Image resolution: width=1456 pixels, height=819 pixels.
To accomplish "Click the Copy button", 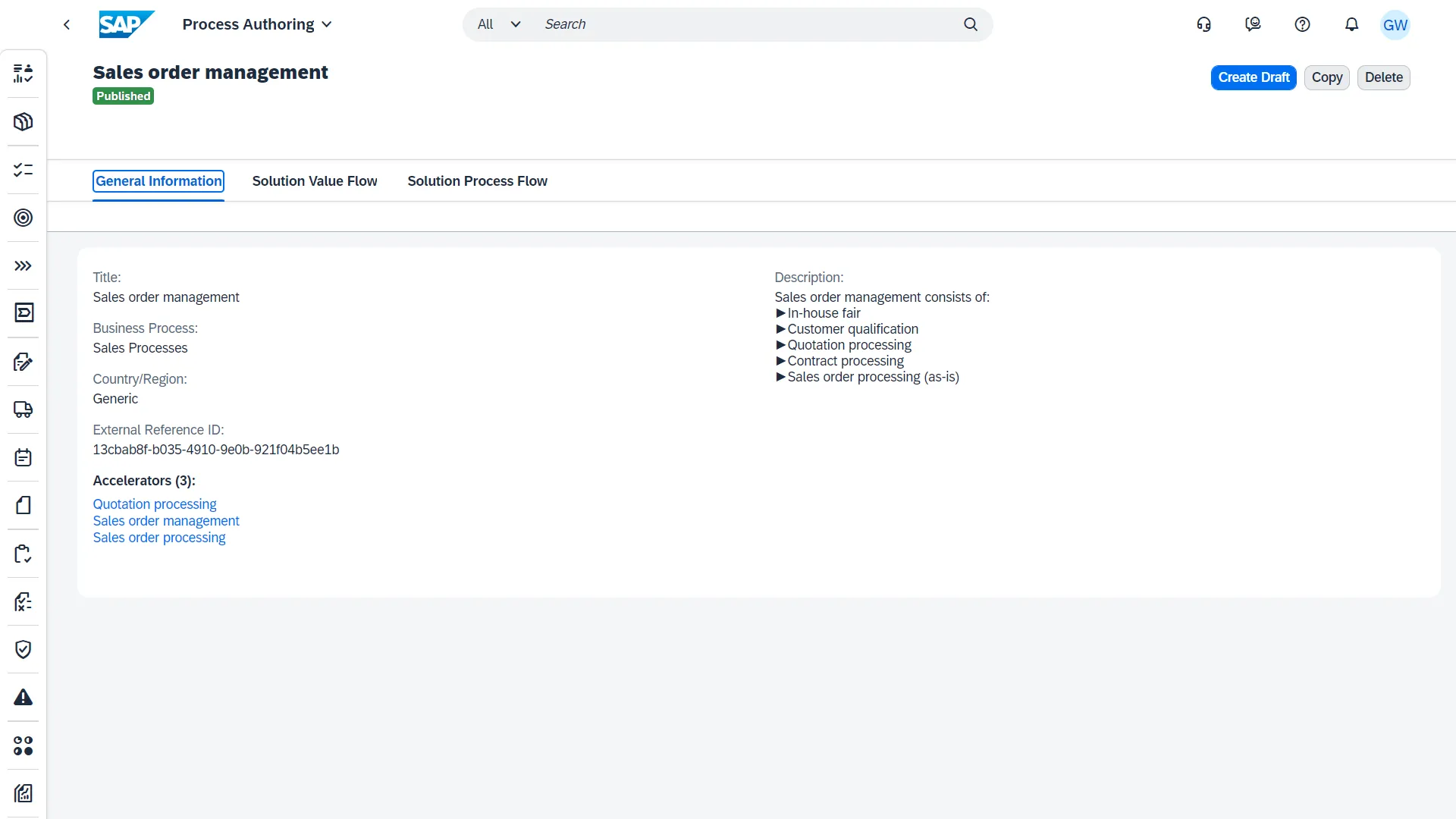I will pos(1327,77).
